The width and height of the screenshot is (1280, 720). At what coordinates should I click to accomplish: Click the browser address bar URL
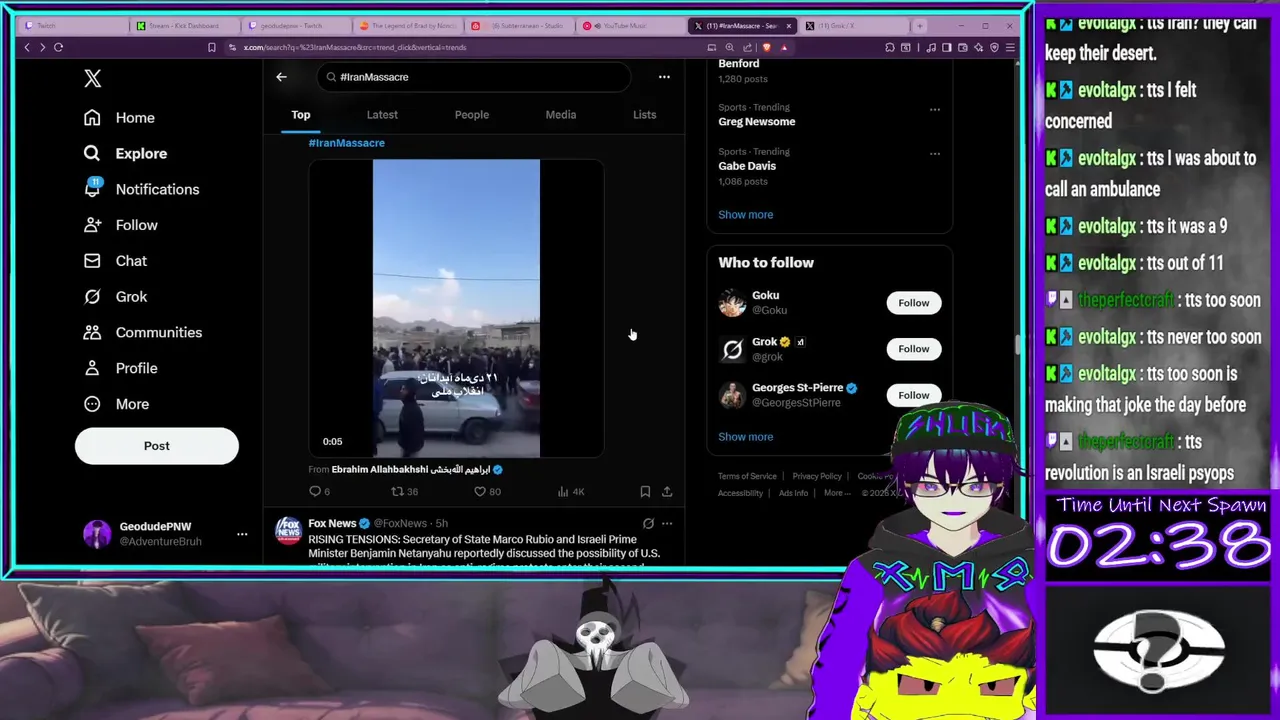[355, 47]
